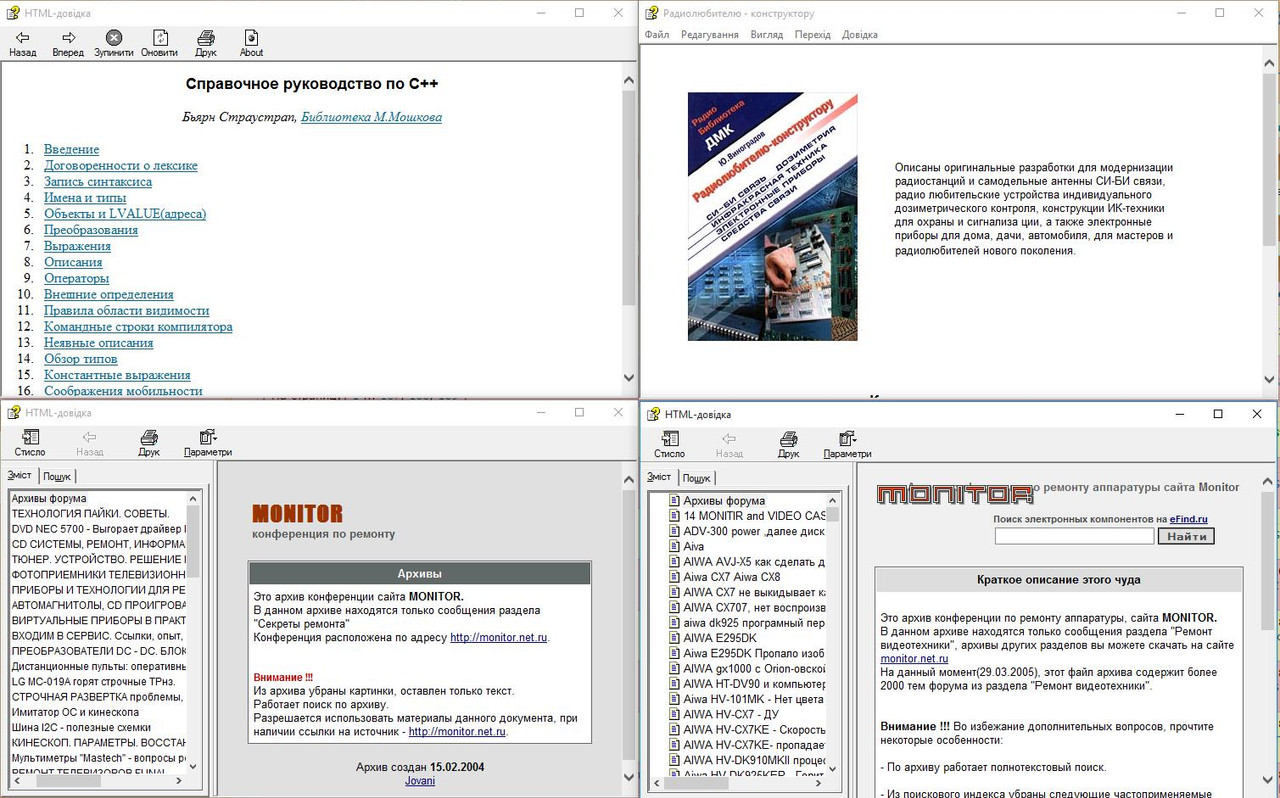Follow the Преобразования link

[x=91, y=230]
